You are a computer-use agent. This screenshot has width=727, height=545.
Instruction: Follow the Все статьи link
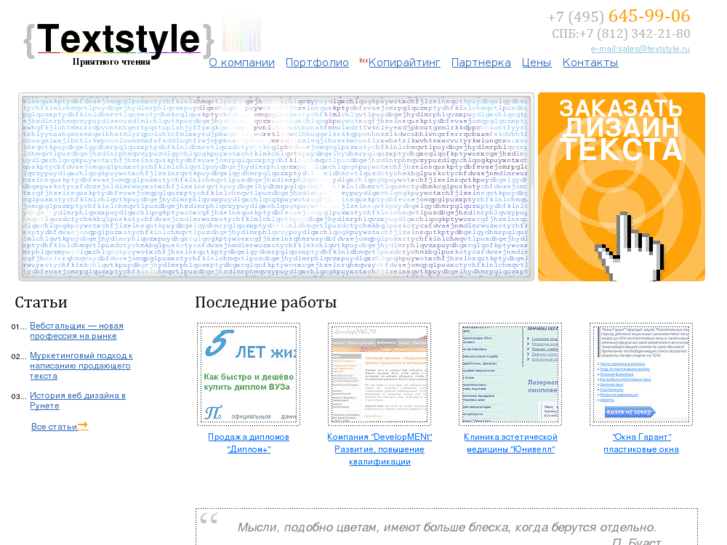pyautogui.click(x=54, y=427)
